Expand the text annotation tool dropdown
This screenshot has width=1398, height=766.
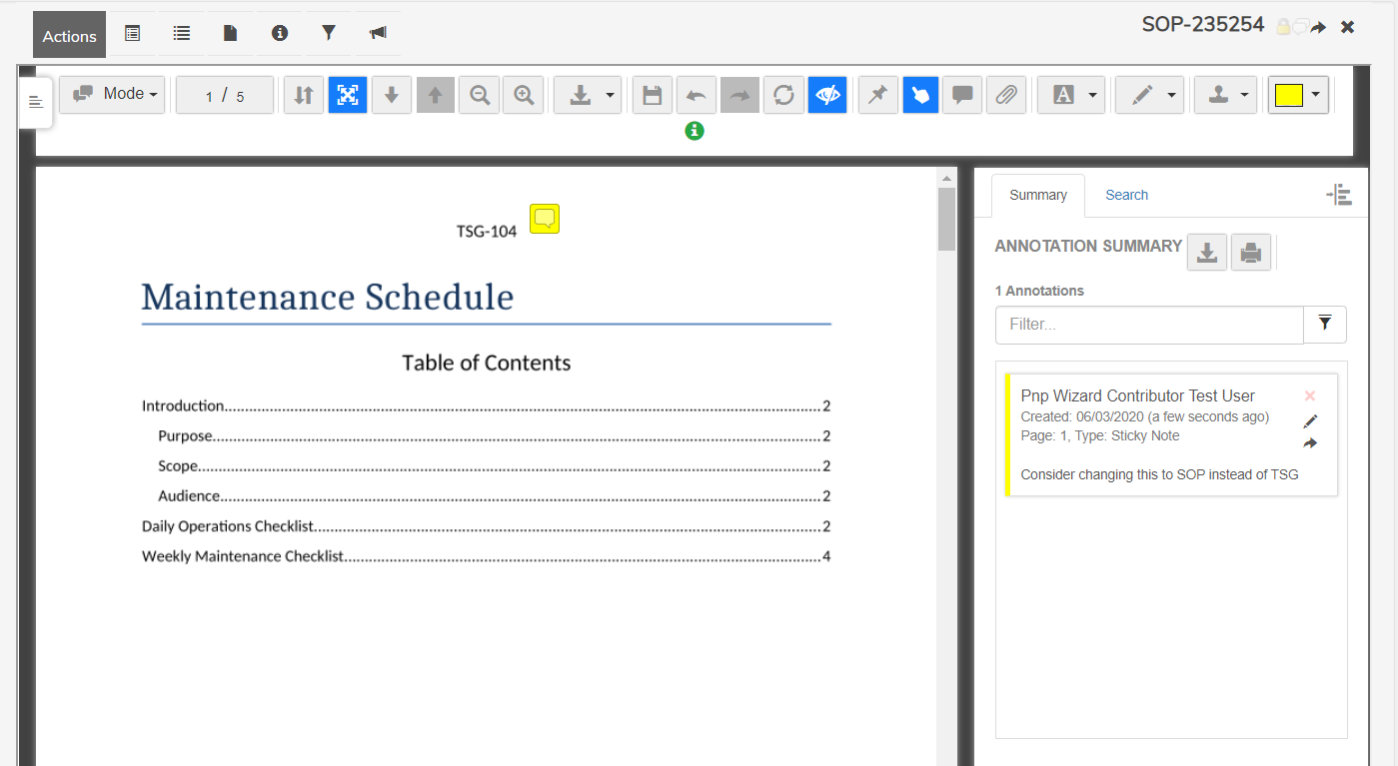tap(1071, 95)
